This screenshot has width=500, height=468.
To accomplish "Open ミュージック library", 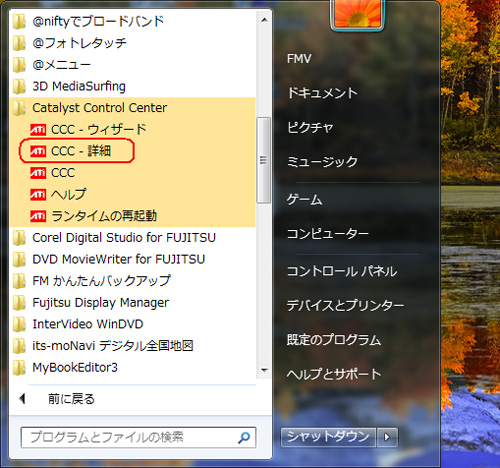I will pyautogui.click(x=322, y=162).
